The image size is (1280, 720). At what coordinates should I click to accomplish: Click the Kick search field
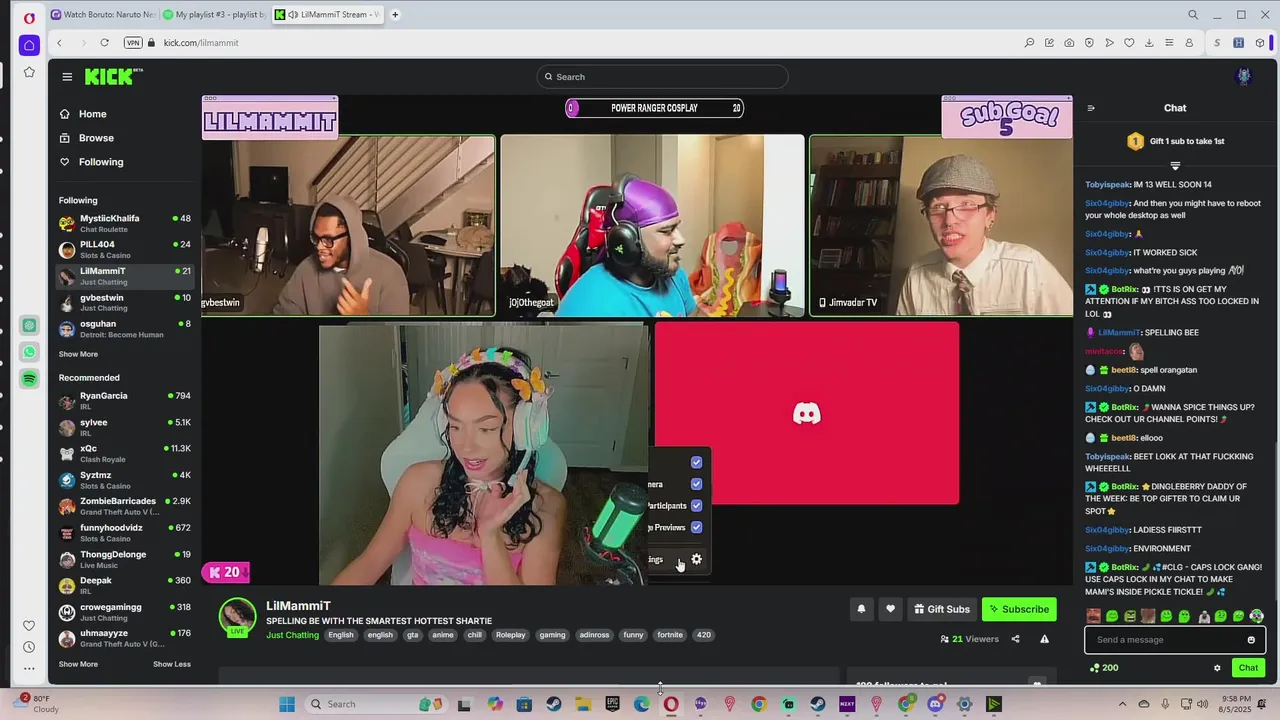point(662,77)
